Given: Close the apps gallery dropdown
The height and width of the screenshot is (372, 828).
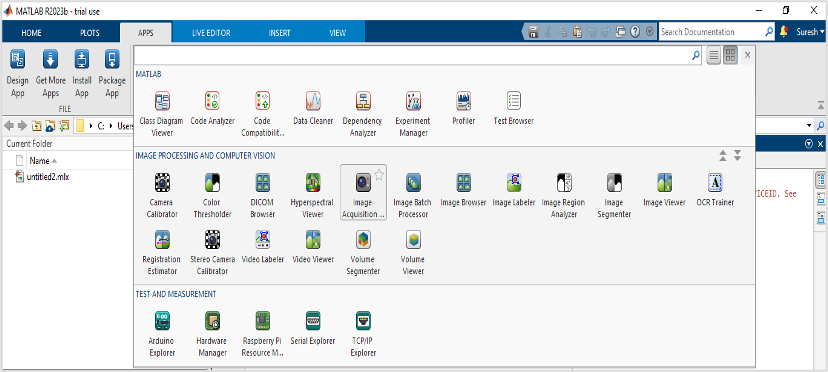Looking at the screenshot, I should tap(747, 55).
